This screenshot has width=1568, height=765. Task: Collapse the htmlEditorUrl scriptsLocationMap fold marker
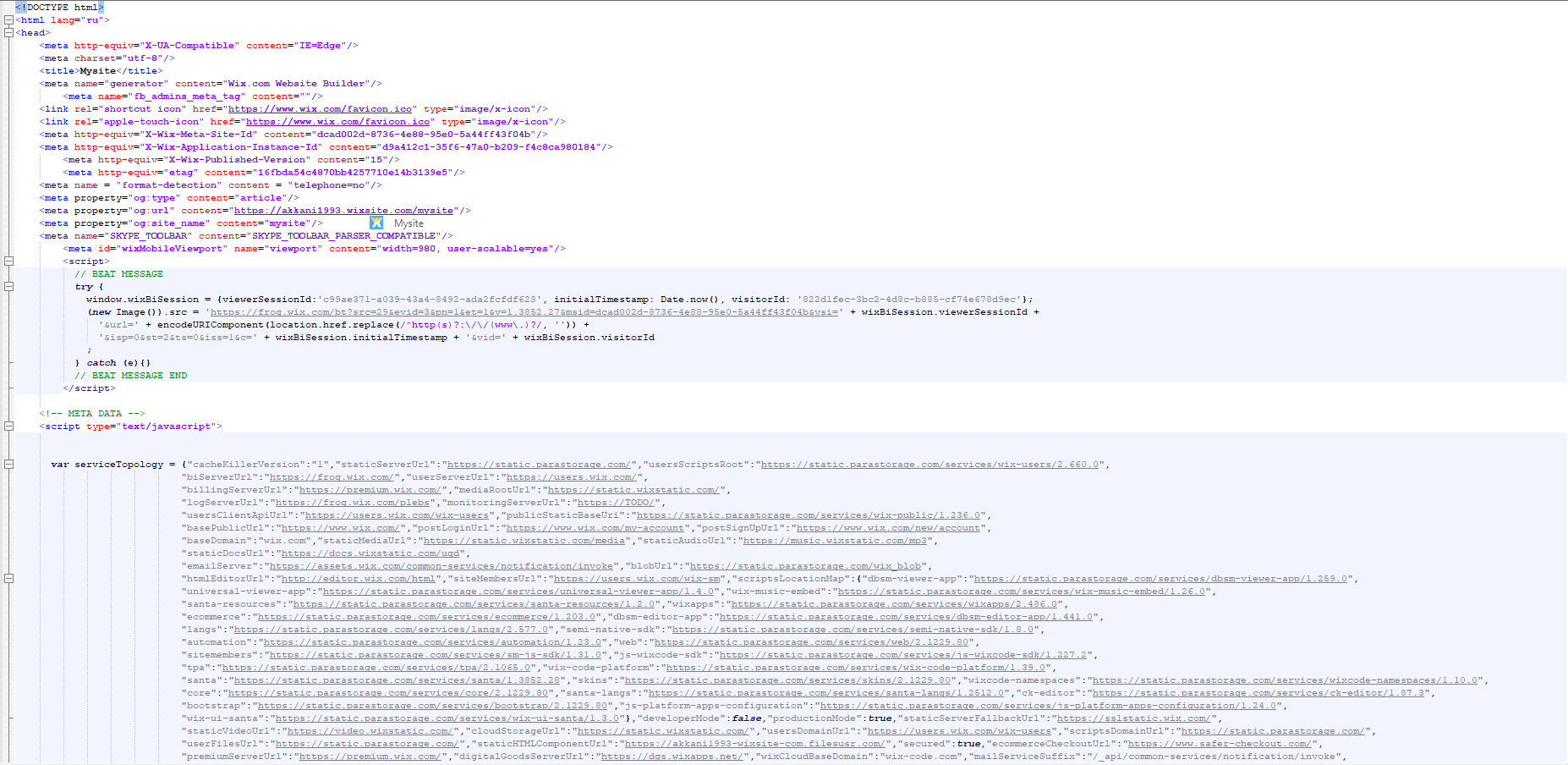click(8, 579)
